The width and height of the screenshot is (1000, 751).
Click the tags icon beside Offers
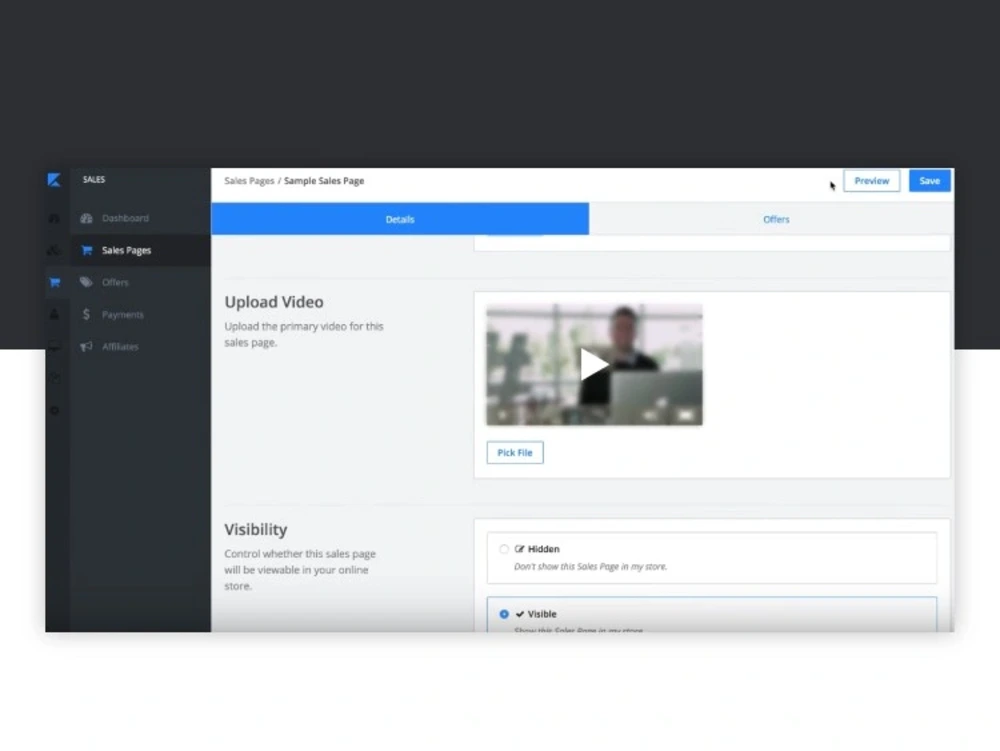pyautogui.click(x=87, y=282)
